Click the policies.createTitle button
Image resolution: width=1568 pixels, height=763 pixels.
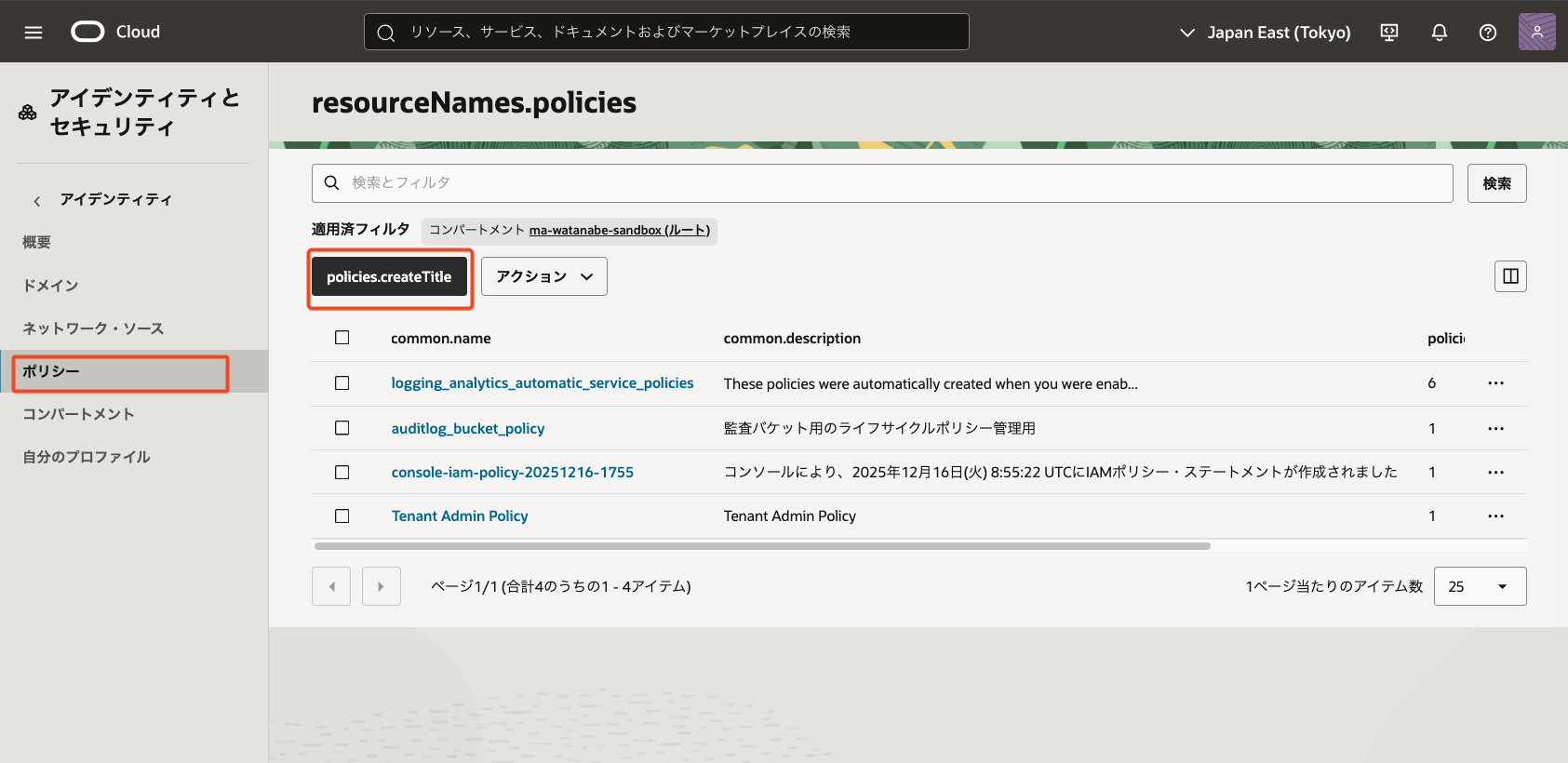[x=389, y=277]
